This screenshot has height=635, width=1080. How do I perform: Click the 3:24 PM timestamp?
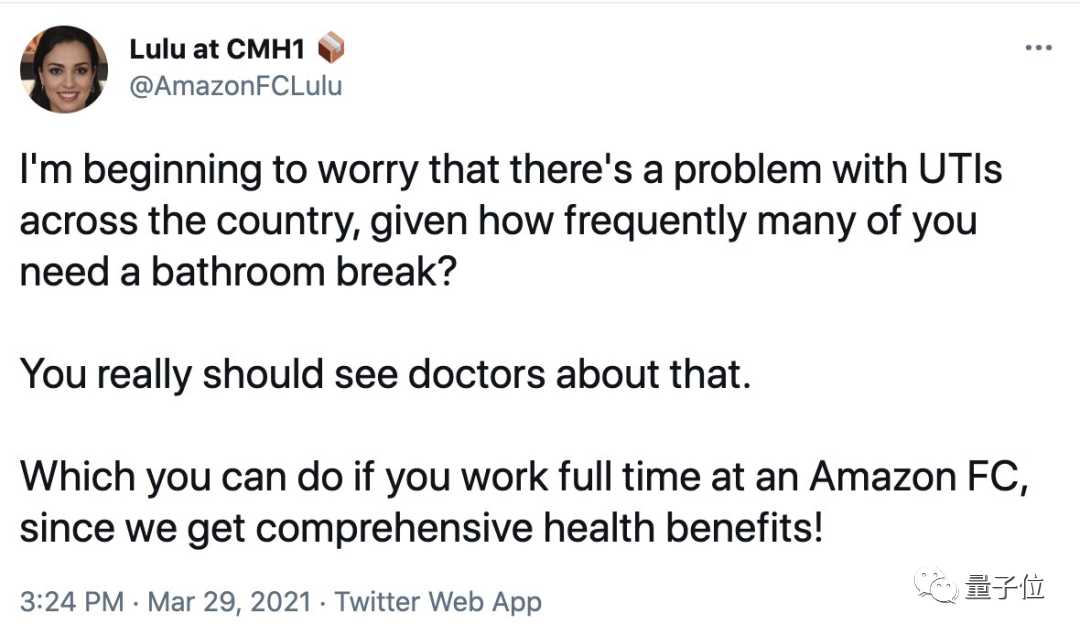click(72, 602)
